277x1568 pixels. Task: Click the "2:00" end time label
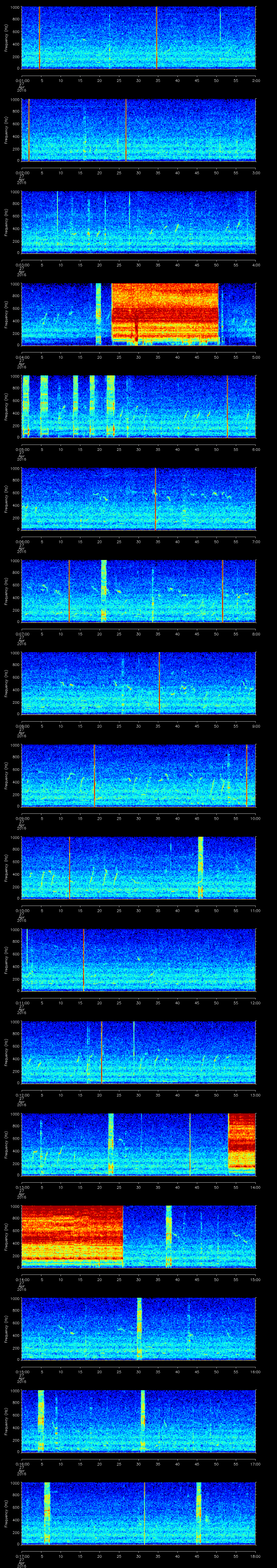256,80
